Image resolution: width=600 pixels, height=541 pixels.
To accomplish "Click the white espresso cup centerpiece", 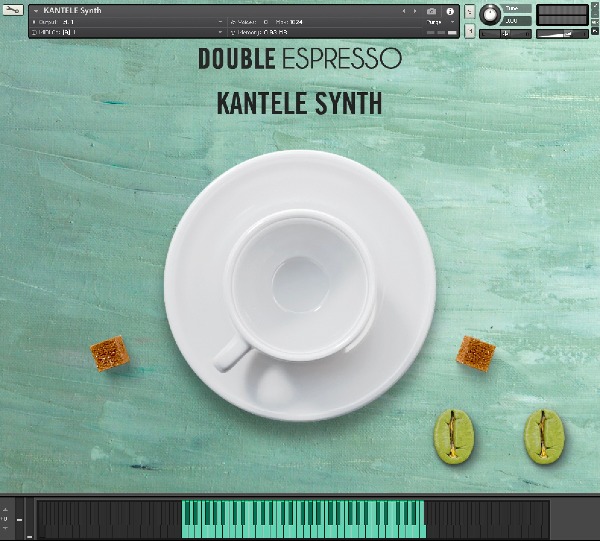I will click(x=300, y=285).
